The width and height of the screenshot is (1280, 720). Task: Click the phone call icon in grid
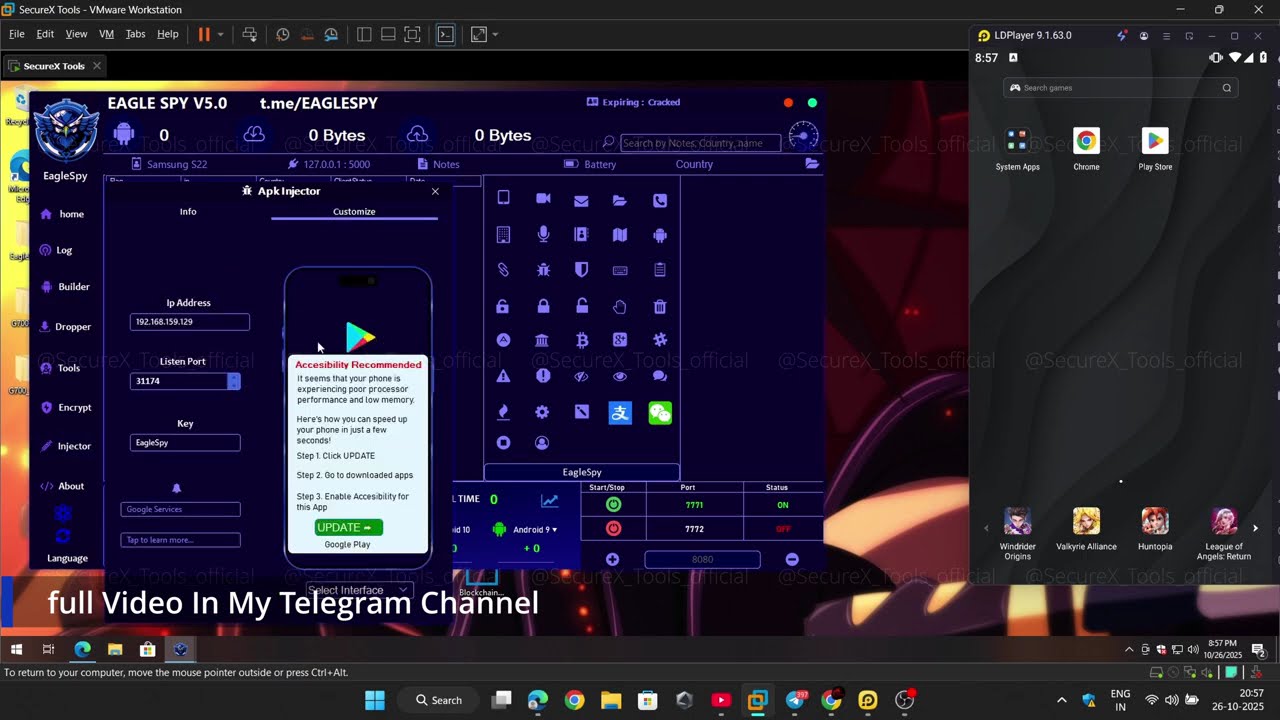tap(660, 200)
